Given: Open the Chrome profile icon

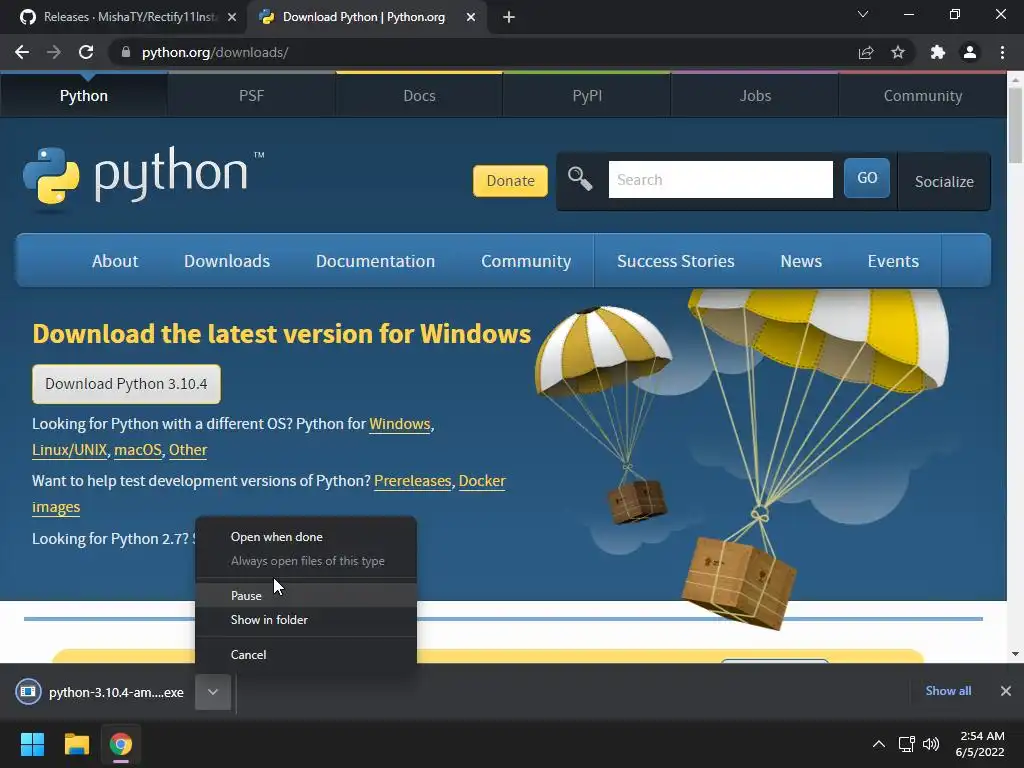Looking at the screenshot, I should 970,52.
